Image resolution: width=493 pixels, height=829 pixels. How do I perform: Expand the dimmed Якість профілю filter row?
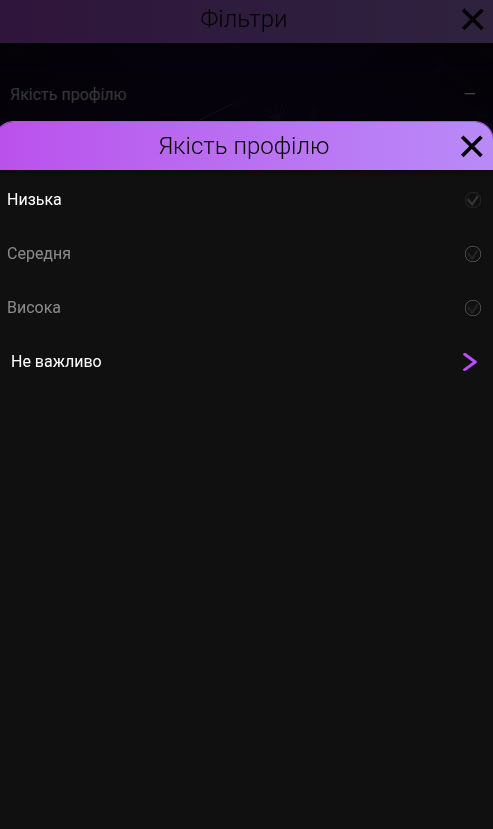click(246, 94)
